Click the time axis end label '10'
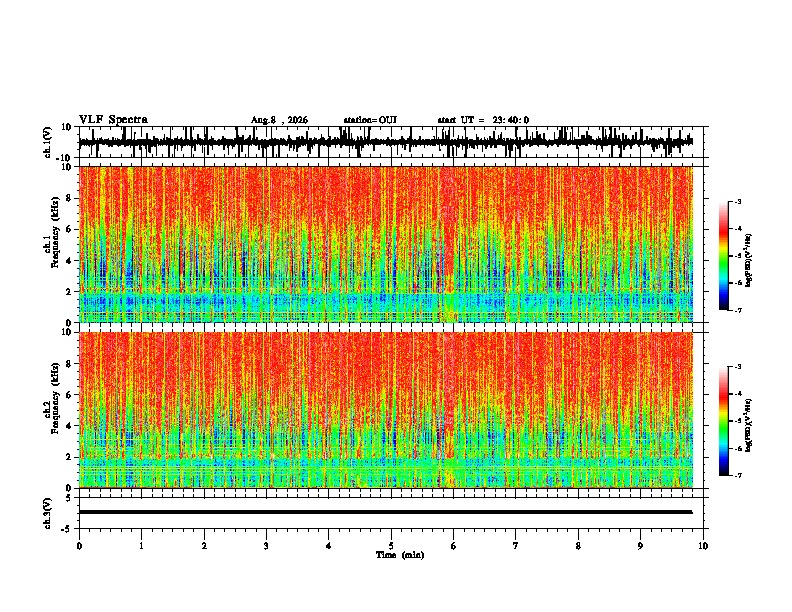This screenshot has height=612, width=792. [703, 546]
